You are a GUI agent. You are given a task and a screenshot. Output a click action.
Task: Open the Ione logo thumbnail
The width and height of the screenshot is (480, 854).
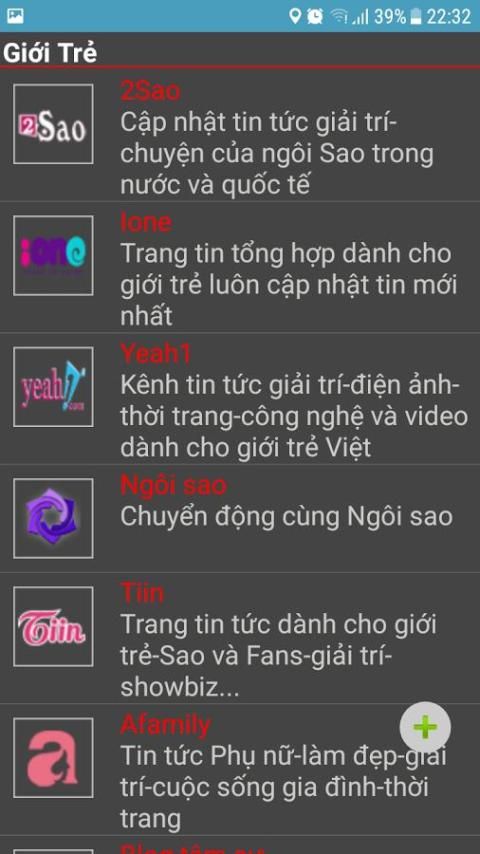[53, 255]
